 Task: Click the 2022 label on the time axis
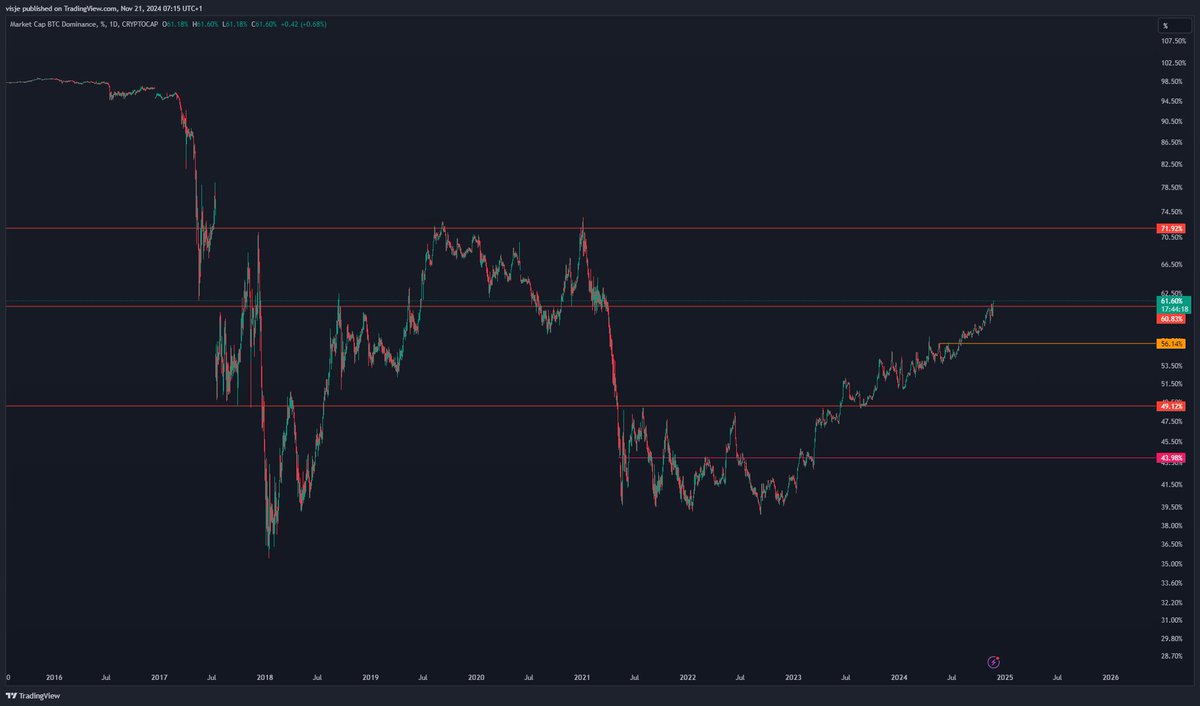click(687, 677)
